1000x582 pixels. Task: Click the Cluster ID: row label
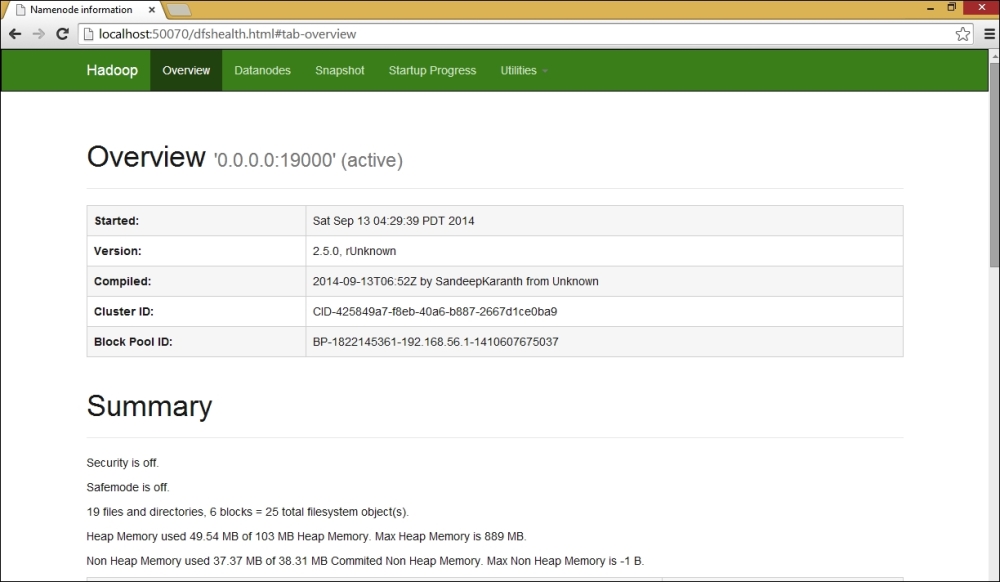[x=124, y=312]
